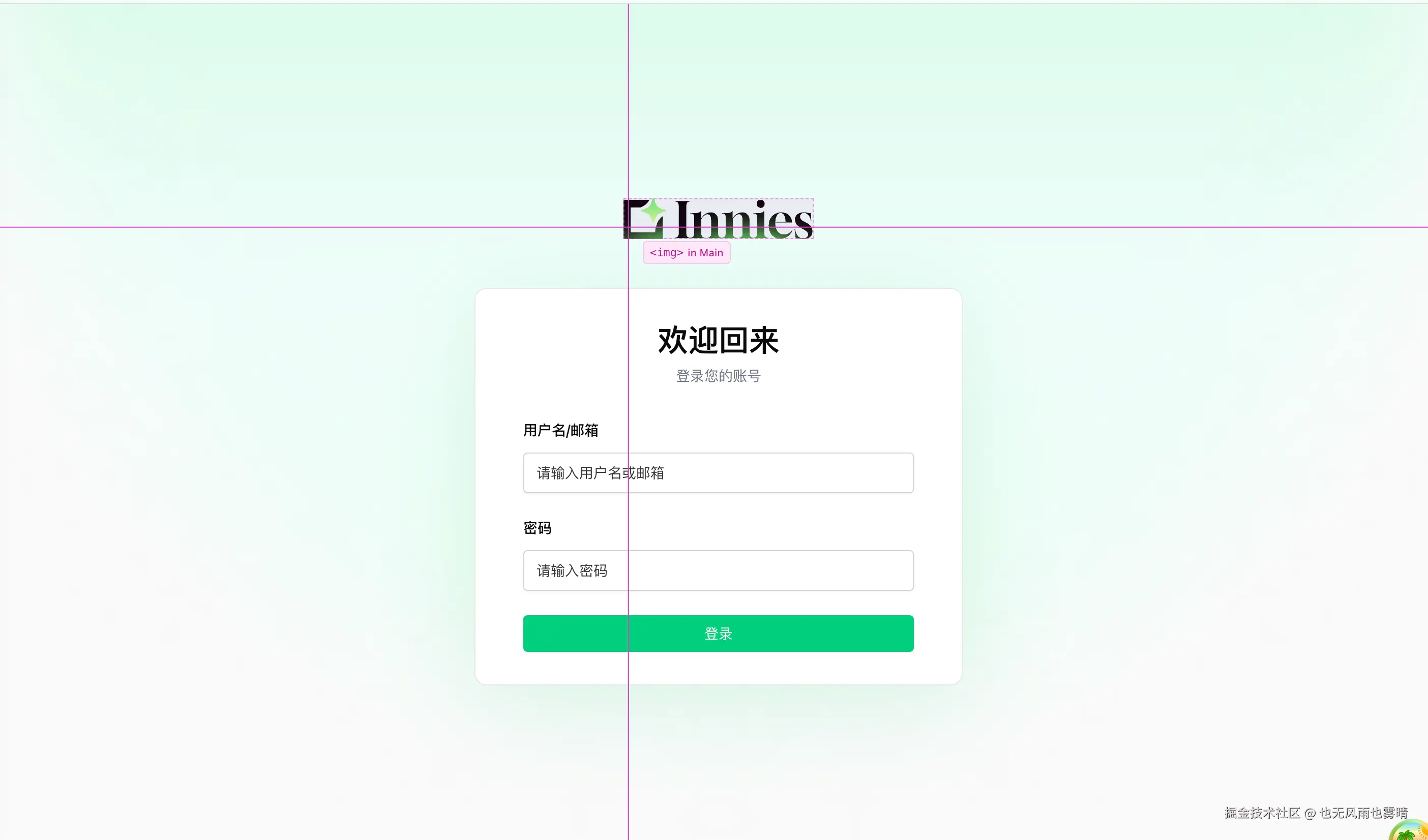Click the dotted "i" letter in Innies logo
This screenshot has height=840, width=1428.
[x=760, y=219]
